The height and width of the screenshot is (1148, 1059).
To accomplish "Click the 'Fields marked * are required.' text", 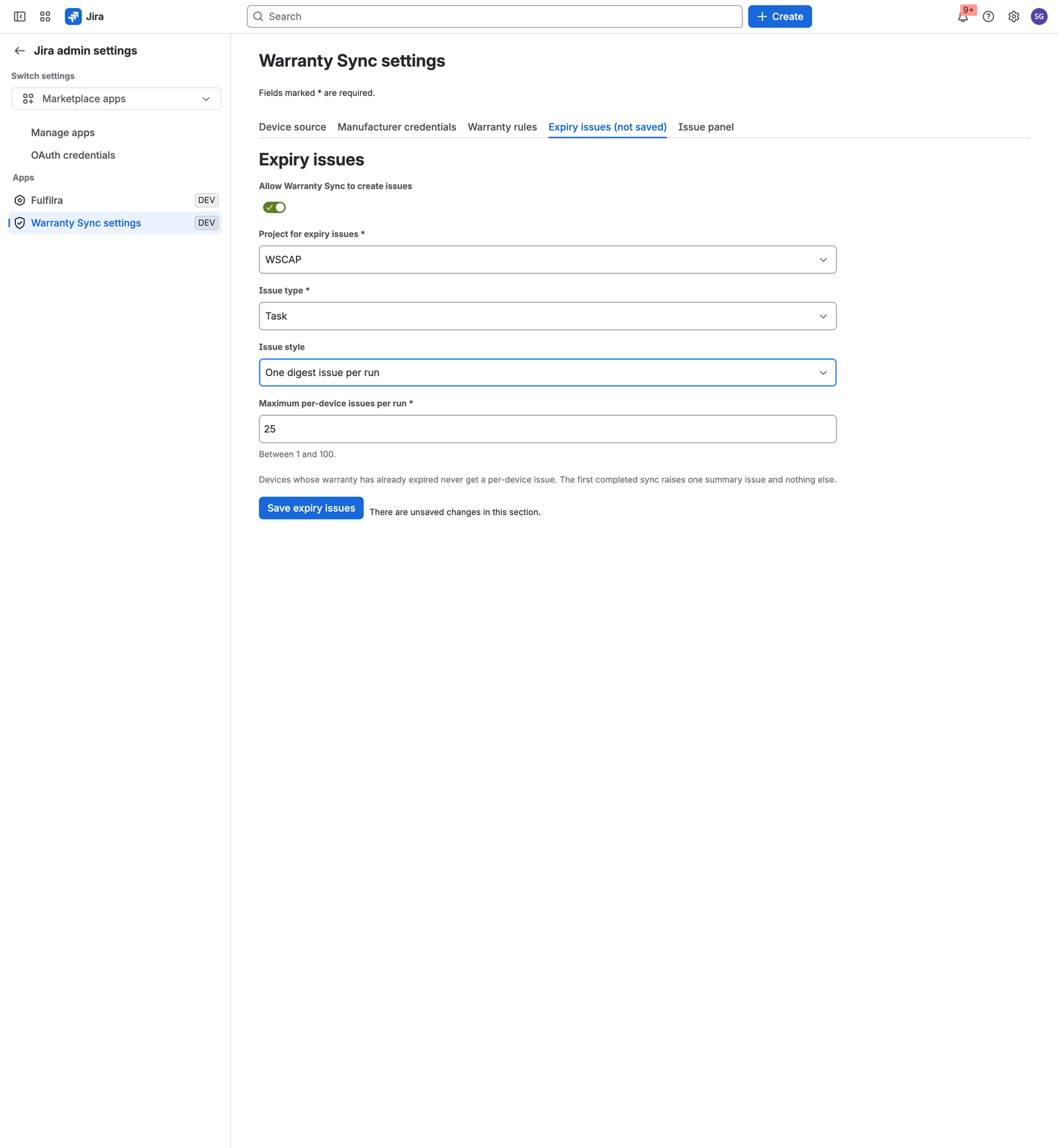I will 316,93.
